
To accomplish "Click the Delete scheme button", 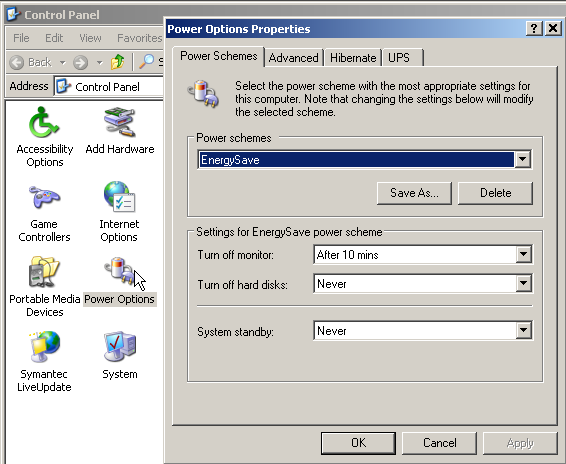I will (495, 193).
